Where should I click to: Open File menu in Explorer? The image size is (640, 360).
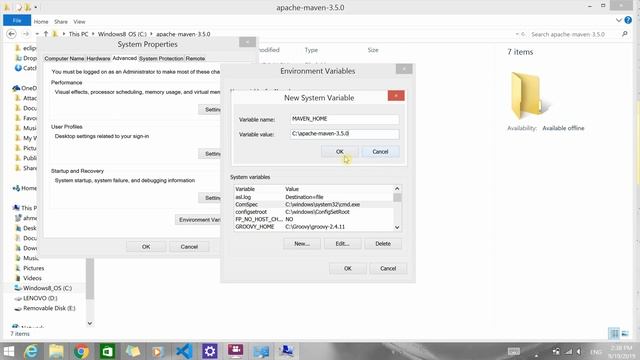click(17, 20)
